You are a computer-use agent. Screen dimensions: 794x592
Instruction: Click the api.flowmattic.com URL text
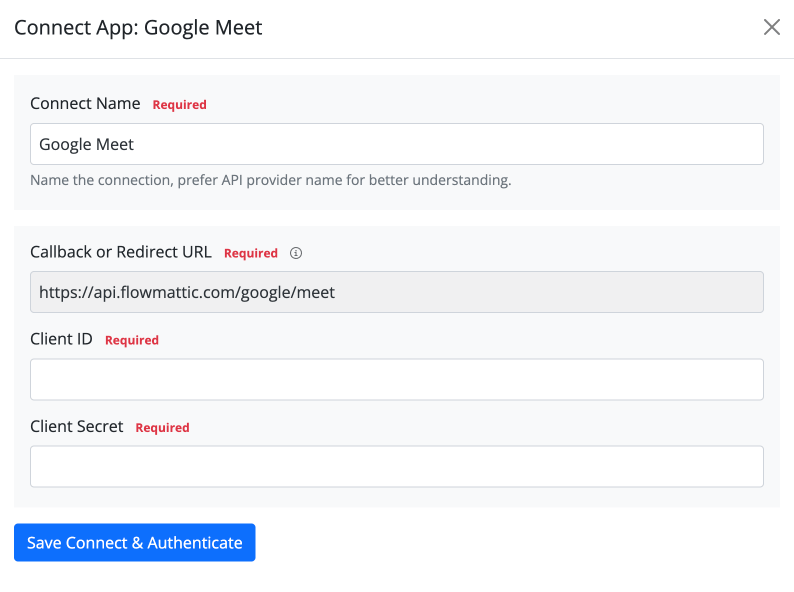click(187, 292)
